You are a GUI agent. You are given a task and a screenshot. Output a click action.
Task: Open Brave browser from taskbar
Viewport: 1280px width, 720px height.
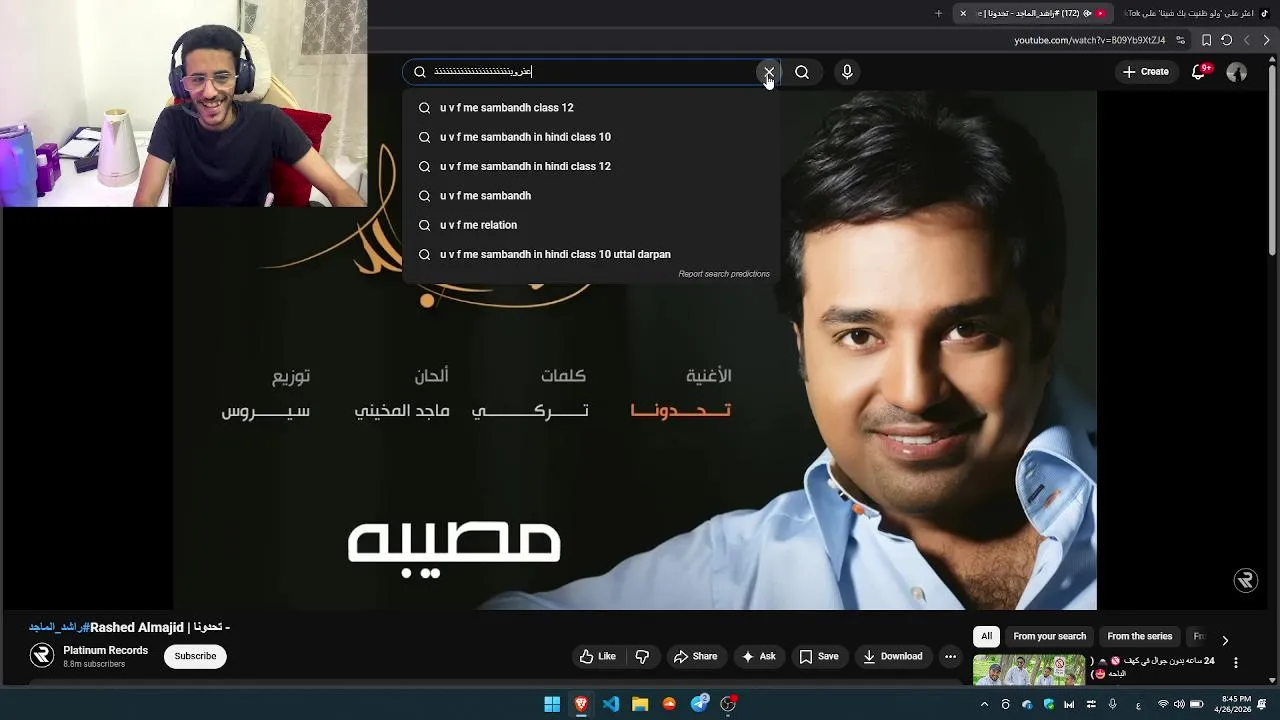coord(581,704)
